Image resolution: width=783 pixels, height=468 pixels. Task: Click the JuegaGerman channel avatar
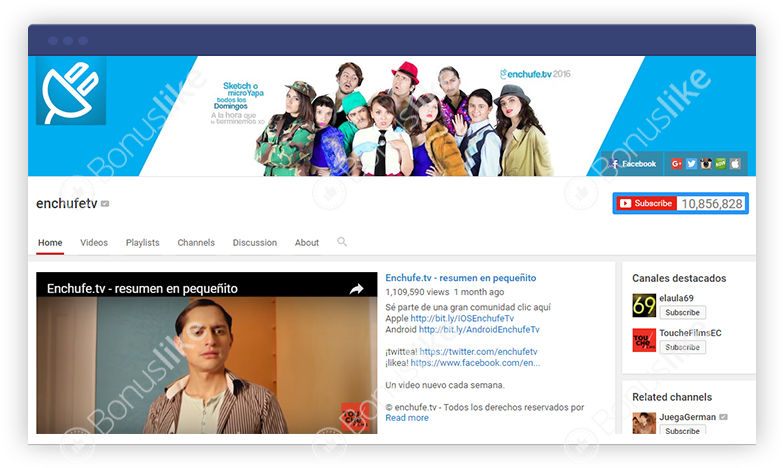pyautogui.click(x=644, y=423)
